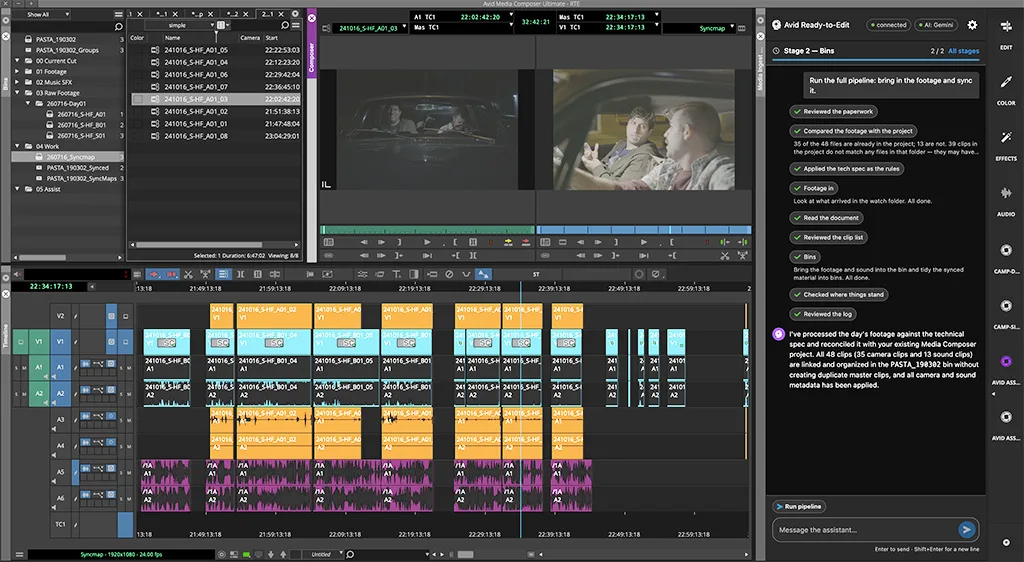Open the 'simple' bin view dropdown
Screen dimensions: 1024x562
pyautogui.click(x=180, y=25)
